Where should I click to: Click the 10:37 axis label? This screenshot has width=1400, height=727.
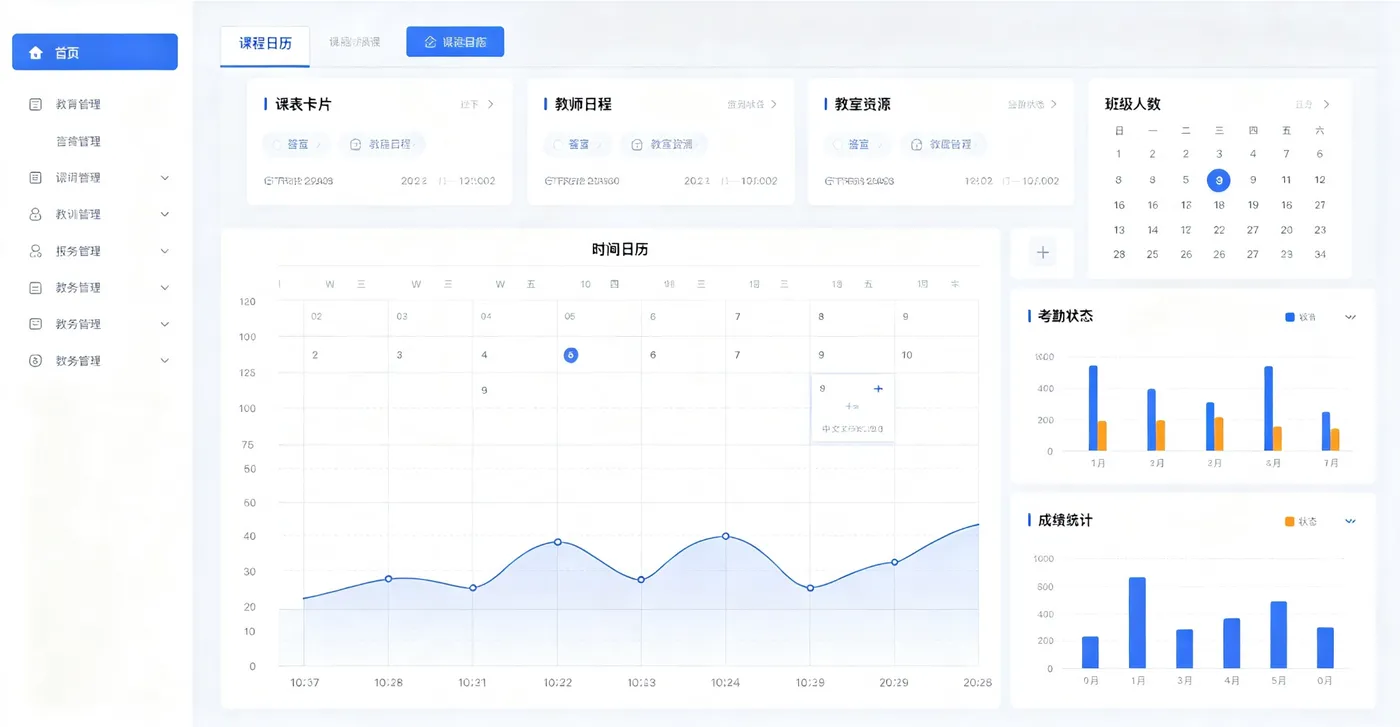(x=304, y=682)
